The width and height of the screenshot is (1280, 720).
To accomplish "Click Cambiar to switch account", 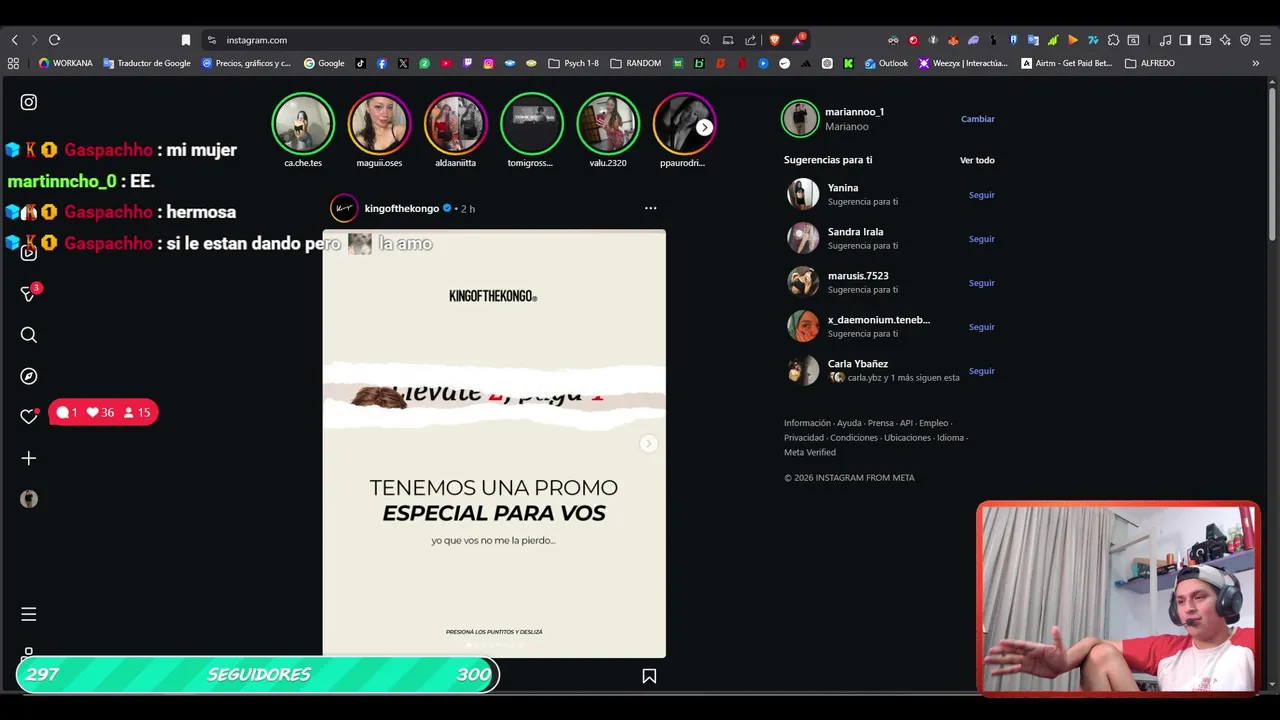I will (978, 119).
